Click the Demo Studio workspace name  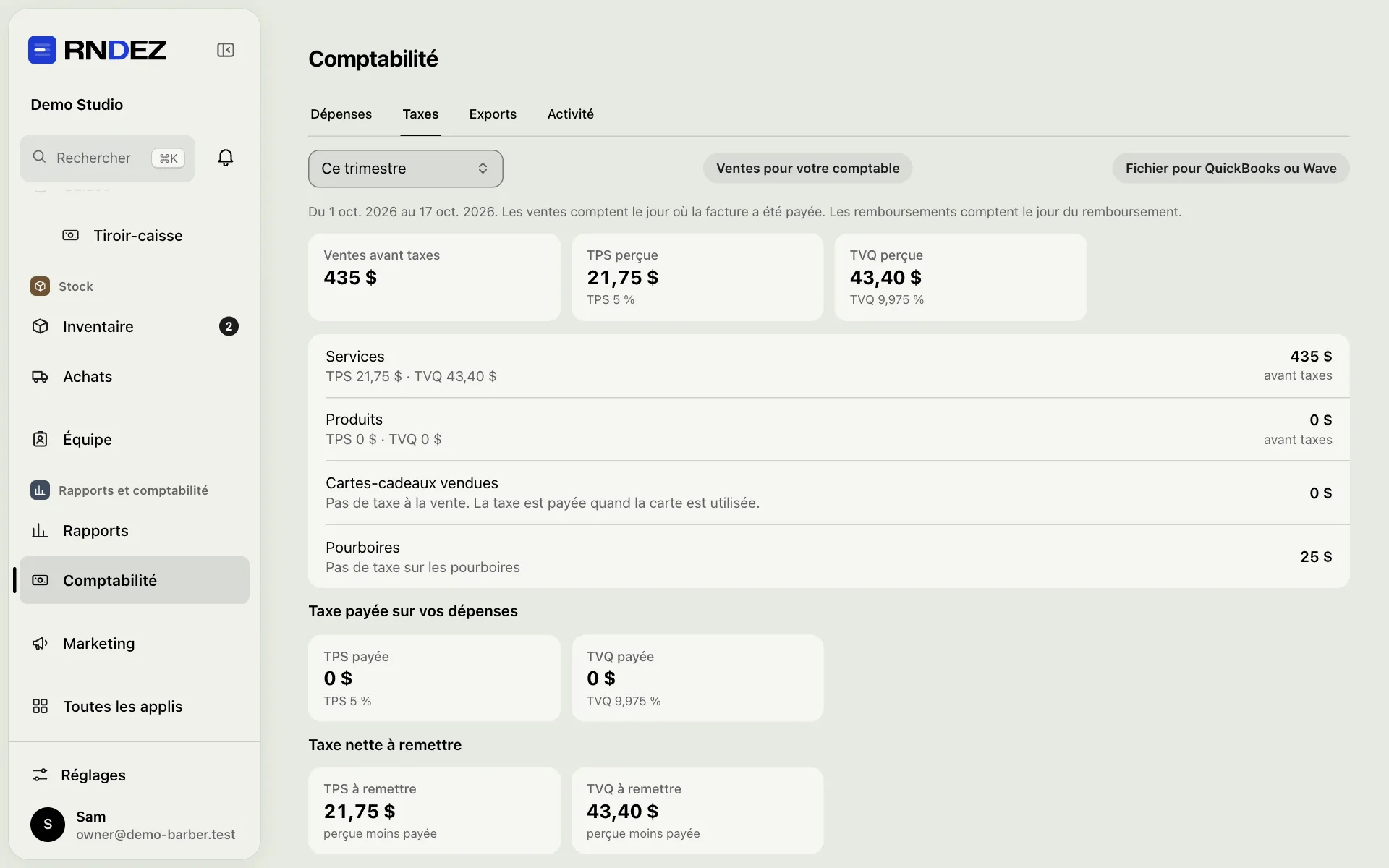(x=77, y=105)
